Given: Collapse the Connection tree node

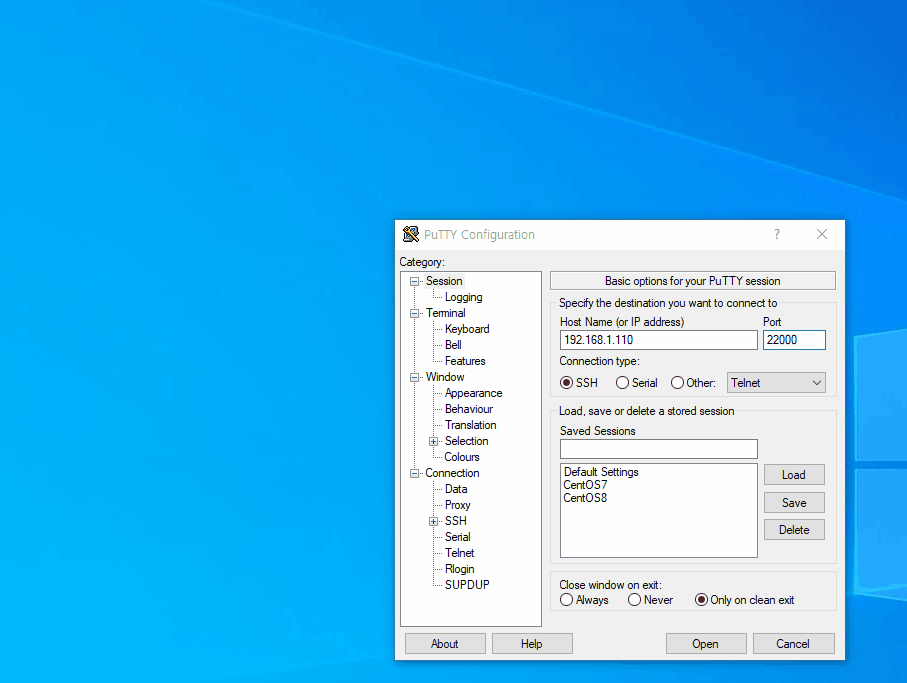Looking at the screenshot, I should click(414, 474).
